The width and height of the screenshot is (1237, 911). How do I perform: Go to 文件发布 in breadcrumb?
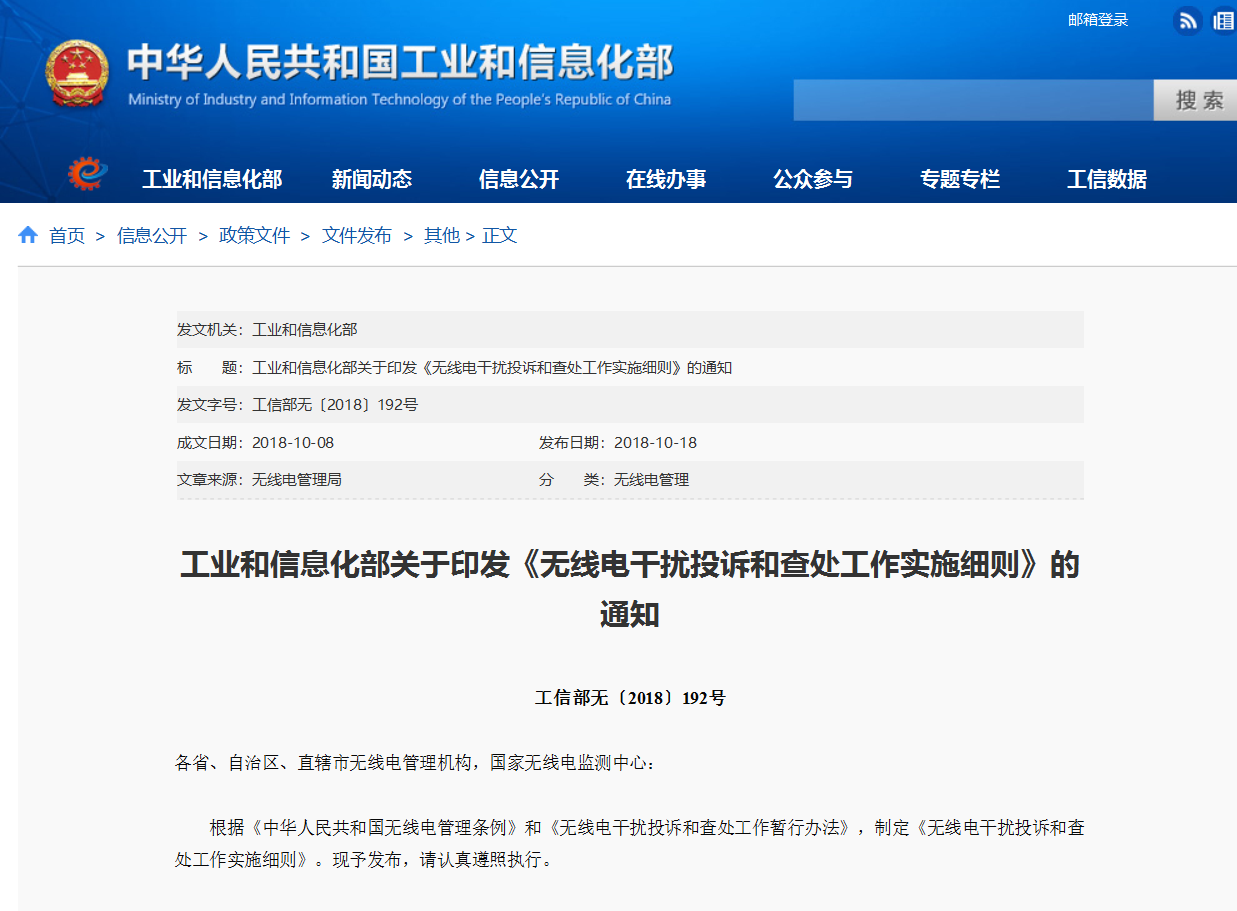pyautogui.click(x=357, y=236)
